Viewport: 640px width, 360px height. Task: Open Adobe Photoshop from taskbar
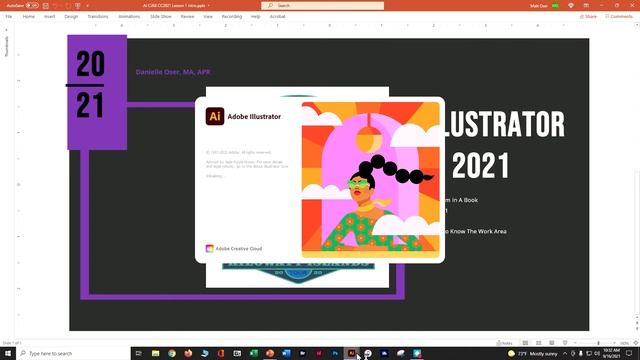tap(335, 353)
